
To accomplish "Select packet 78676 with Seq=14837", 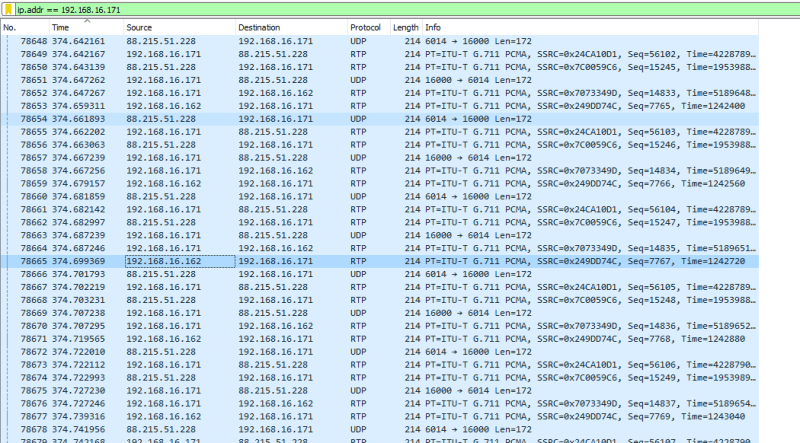I will 380,403.
